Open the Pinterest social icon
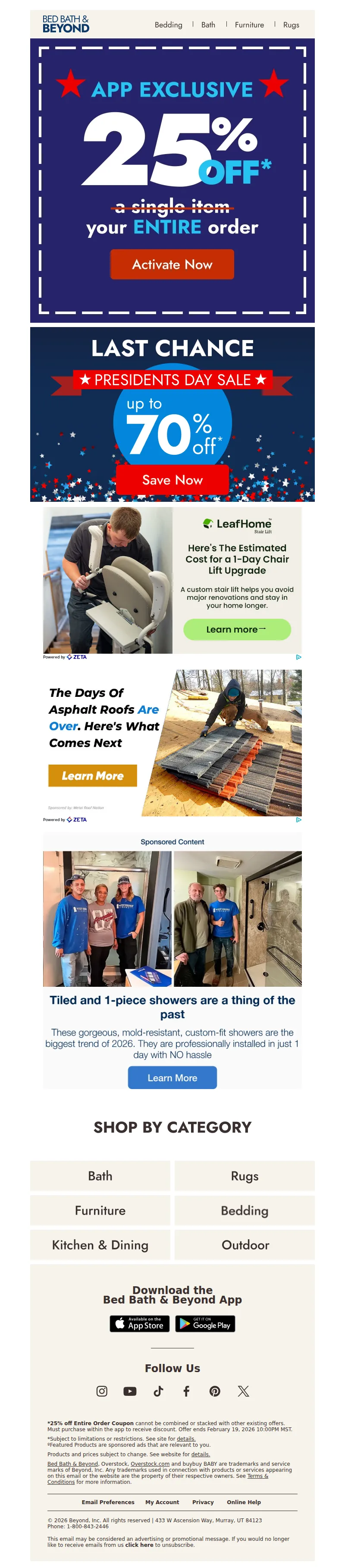The height and width of the screenshot is (1568, 345). [x=215, y=1391]
